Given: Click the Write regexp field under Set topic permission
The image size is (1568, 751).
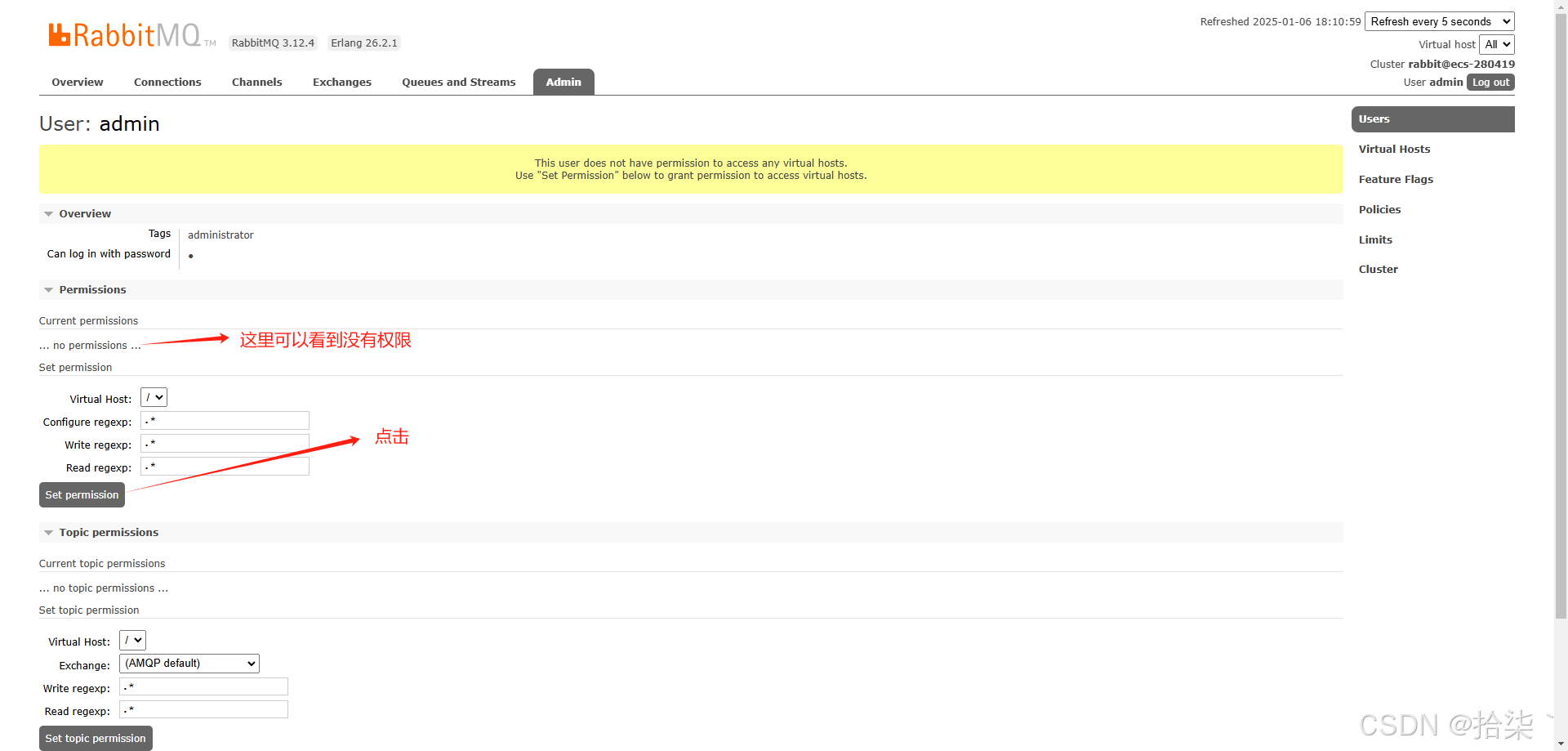Looking at the screenshot, I should [203, 686].
